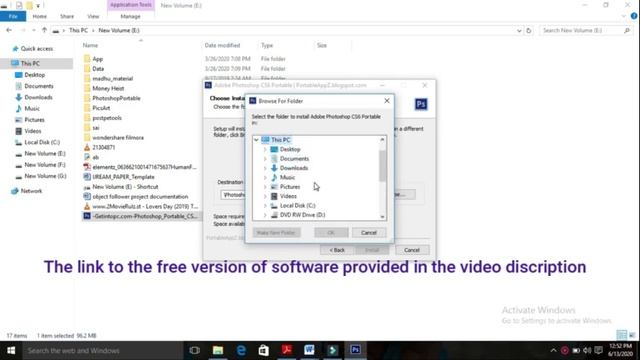Open the Microsoft Store taskbar icon
Image resolution: width=640 pixels, height=360 pixels.
pos(264,350)
